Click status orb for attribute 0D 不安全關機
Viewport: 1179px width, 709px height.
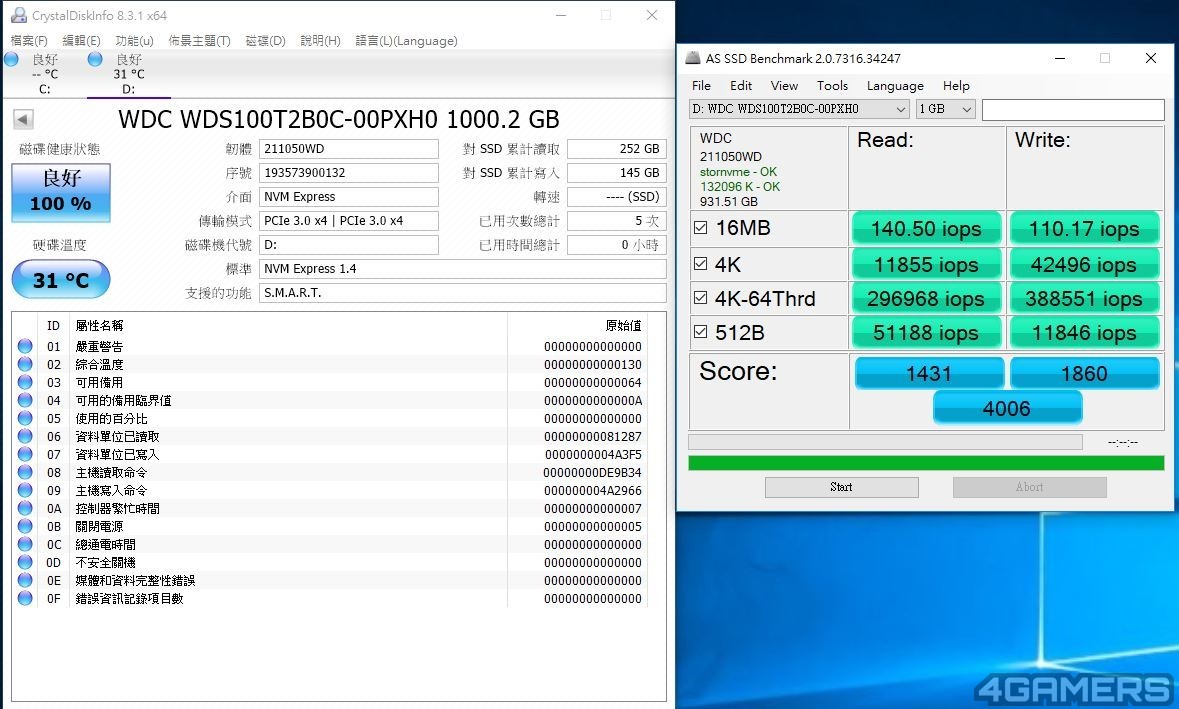point(26,563)
